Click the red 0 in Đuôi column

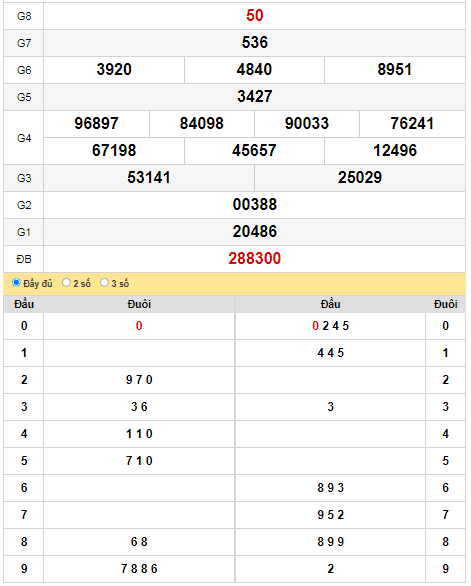pyautogui.click(x=139, y=326)
